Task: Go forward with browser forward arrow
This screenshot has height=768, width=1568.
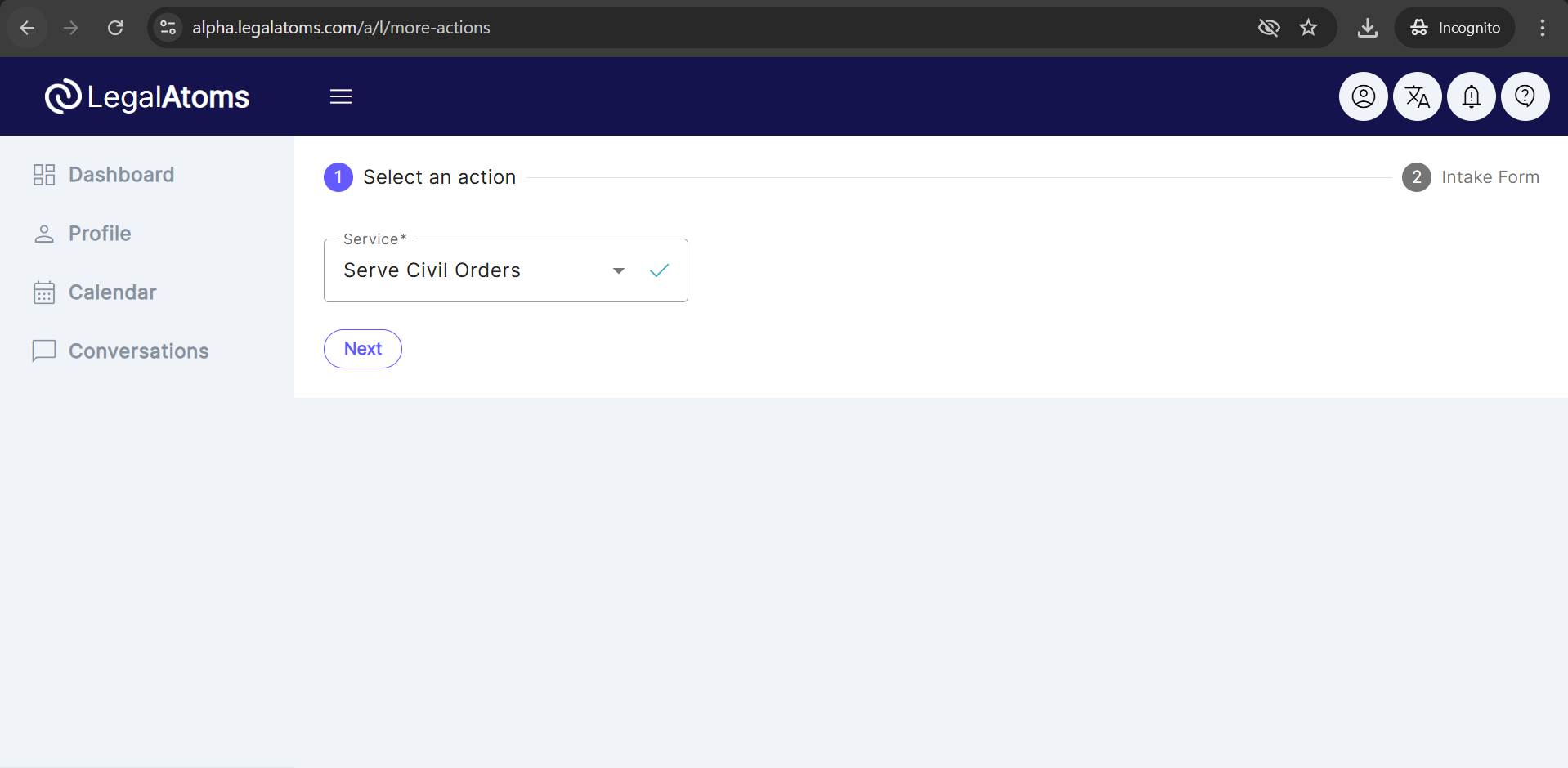Action: (x=71, y=28)
